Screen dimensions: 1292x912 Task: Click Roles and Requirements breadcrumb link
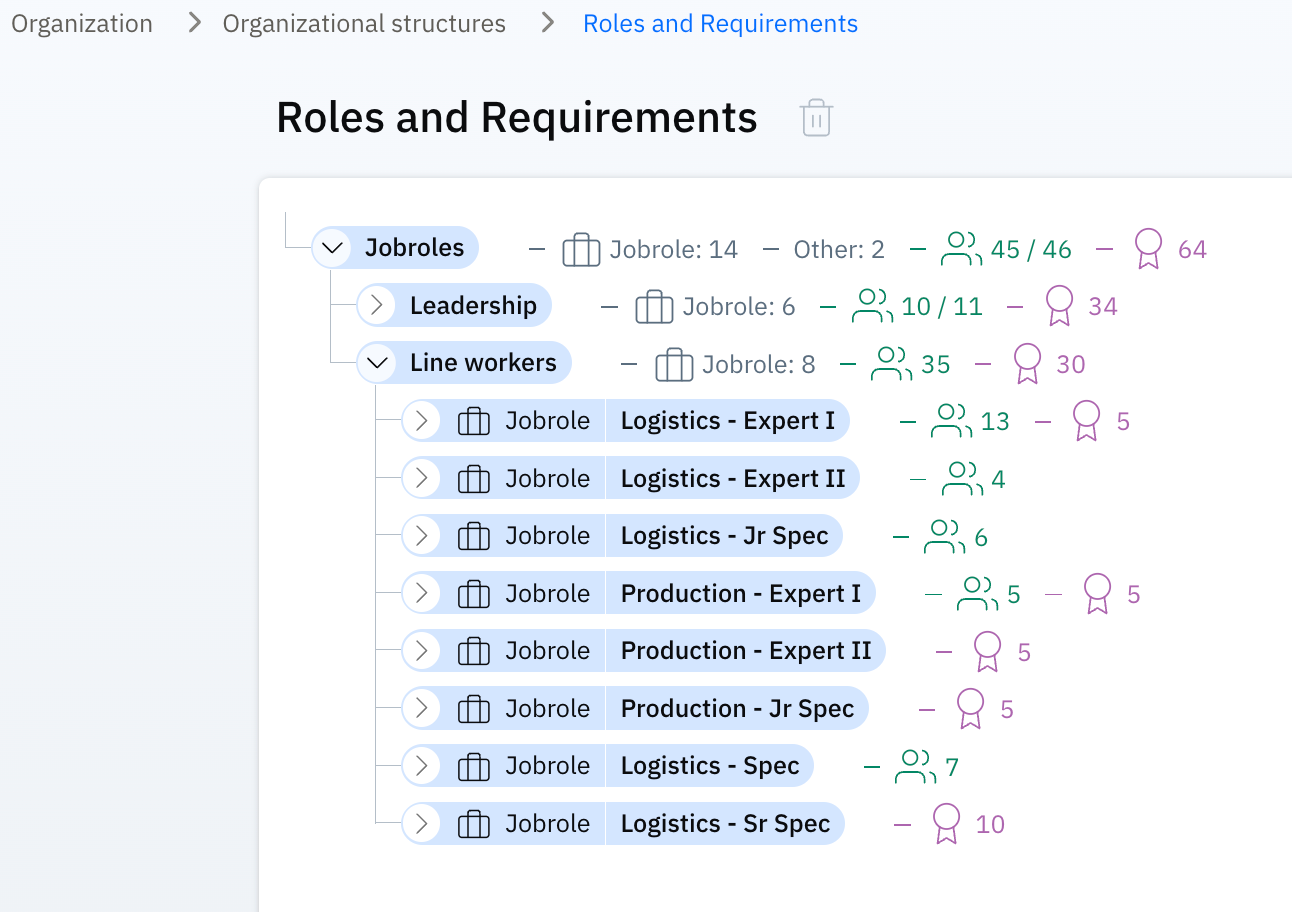coord(720,24)
